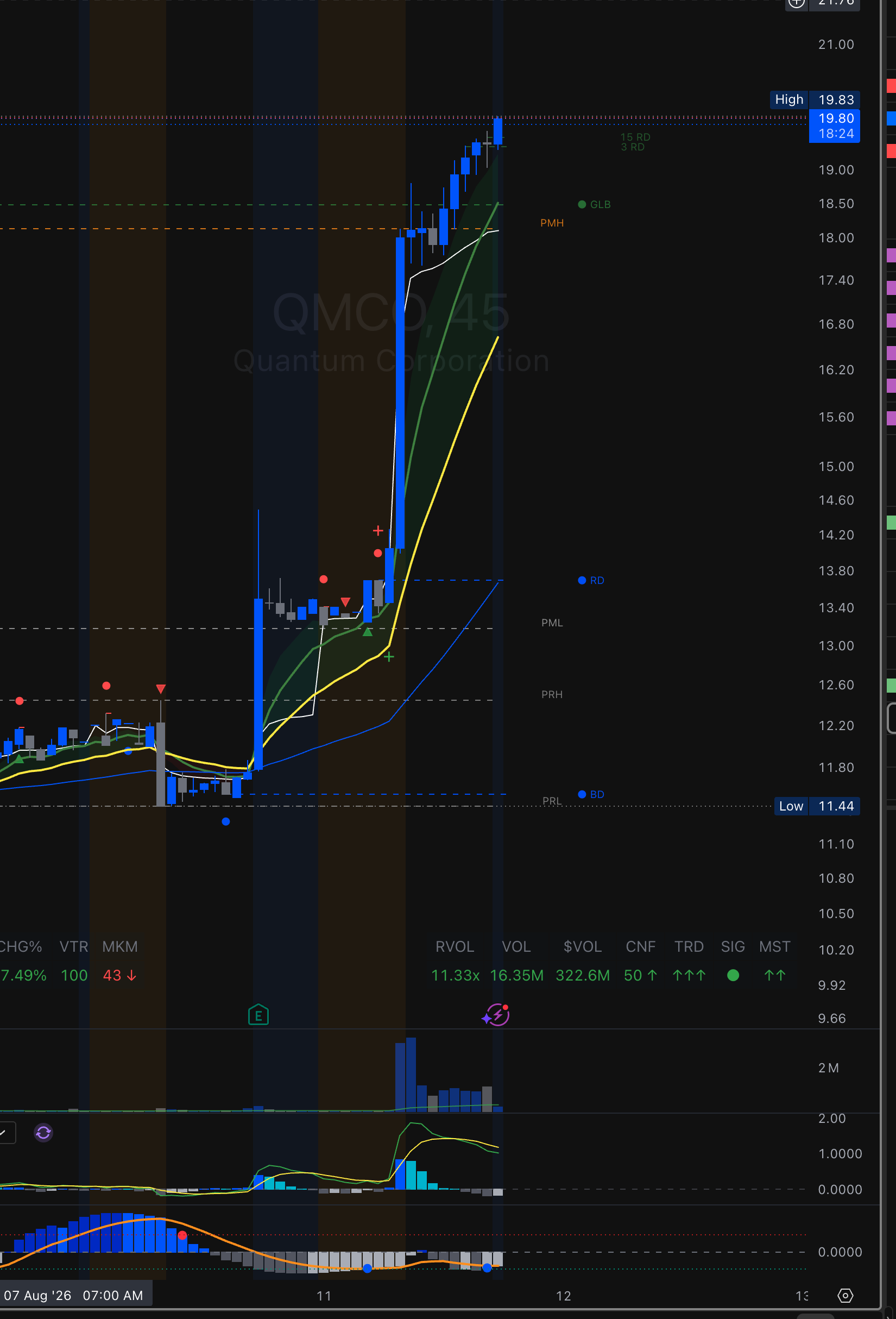
Task: Click the blue marker right of 19.80 label
Action: (892, 118)
